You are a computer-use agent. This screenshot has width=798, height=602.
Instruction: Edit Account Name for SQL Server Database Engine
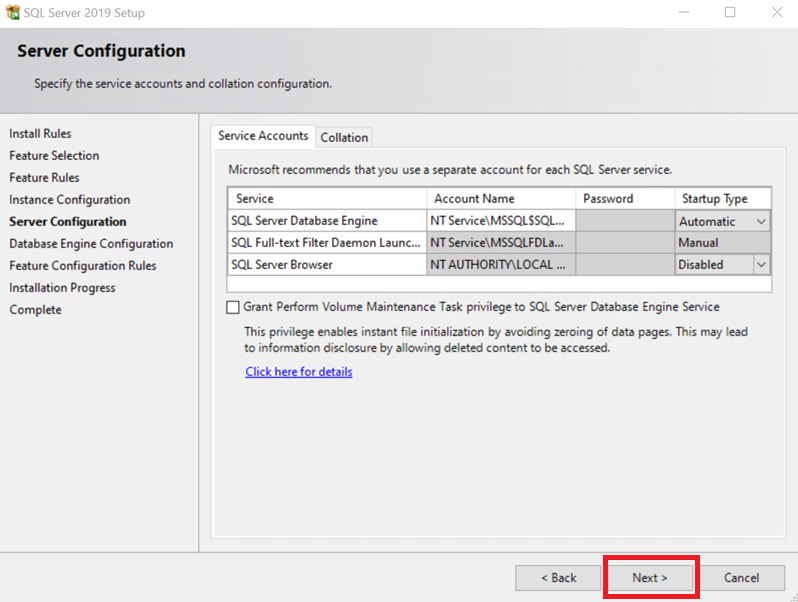(x=500, y=221)
